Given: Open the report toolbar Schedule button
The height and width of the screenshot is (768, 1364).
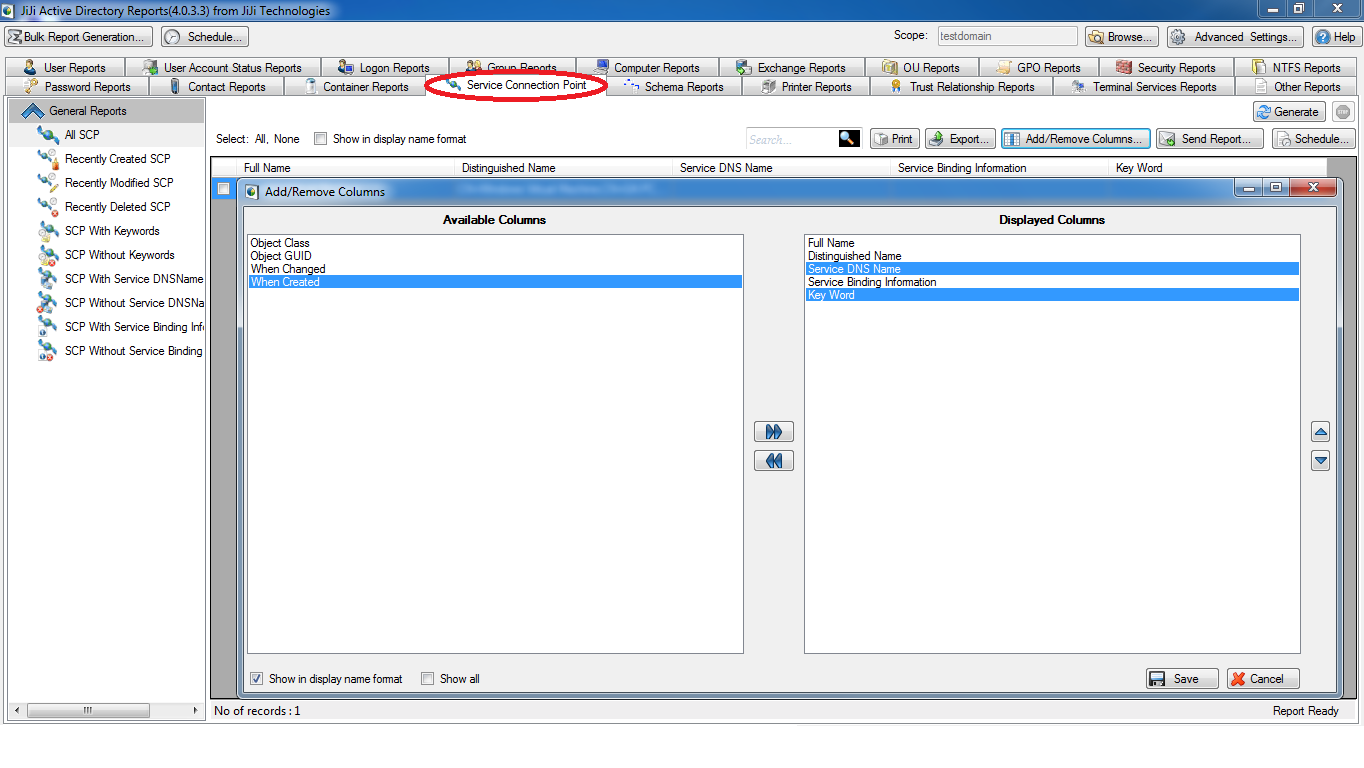Looking at the screenshot, I should tap(1314, 139).
